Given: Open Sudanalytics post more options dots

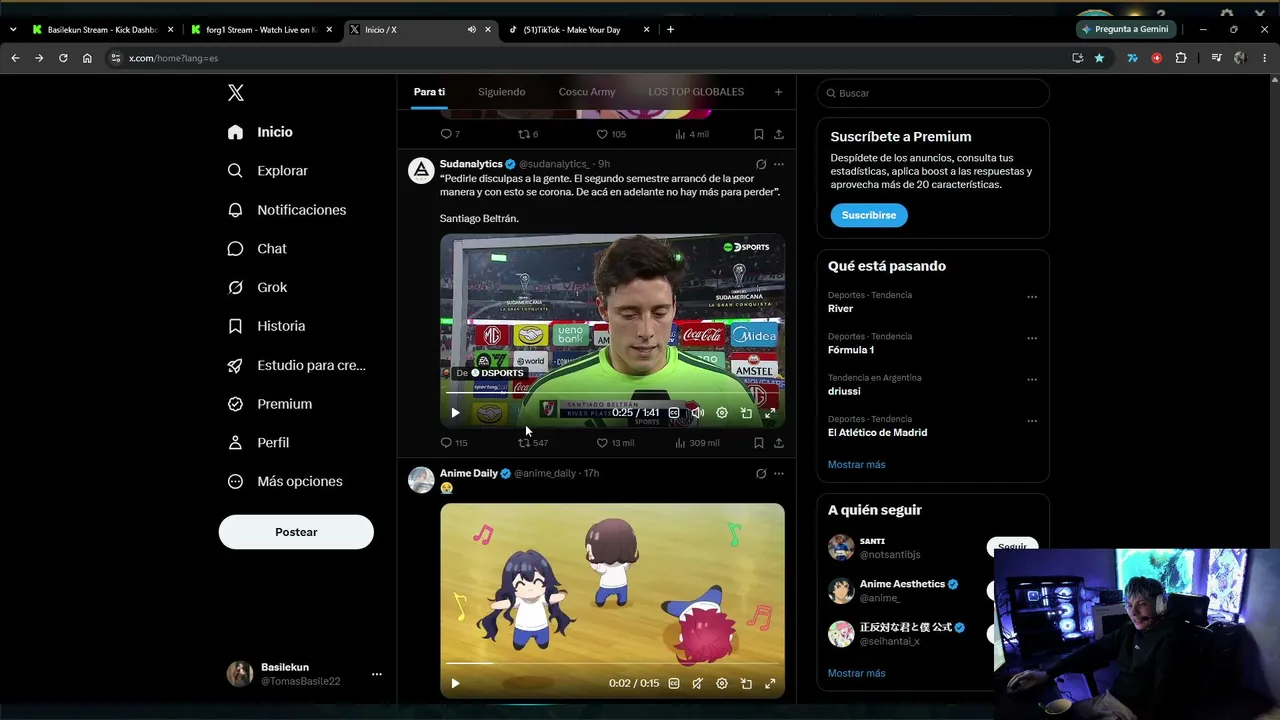Looking at the screenshot, I should pyautogui.click(x=779, y=165).
